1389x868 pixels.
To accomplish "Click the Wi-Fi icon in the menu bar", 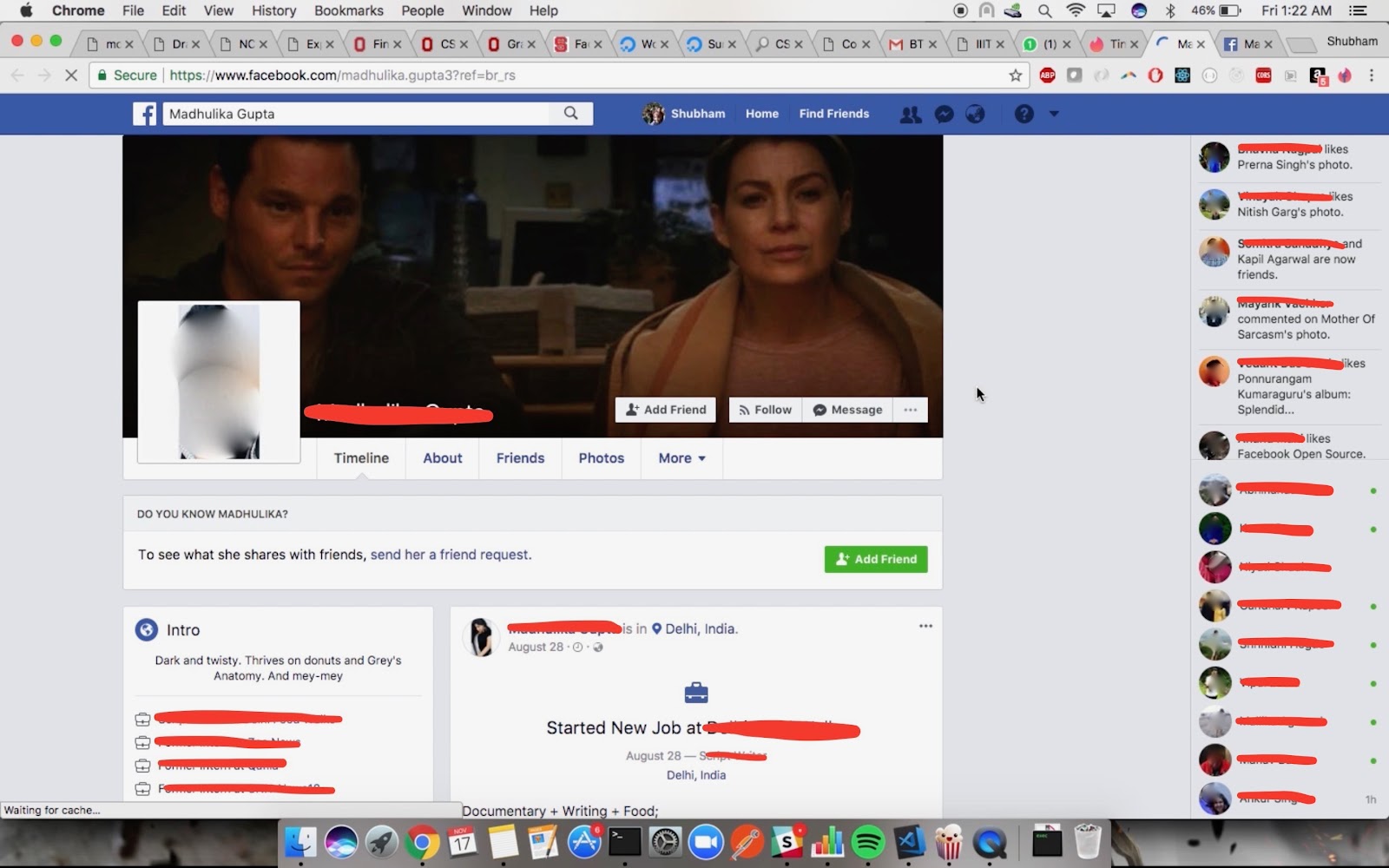I will click(1076, 10).
